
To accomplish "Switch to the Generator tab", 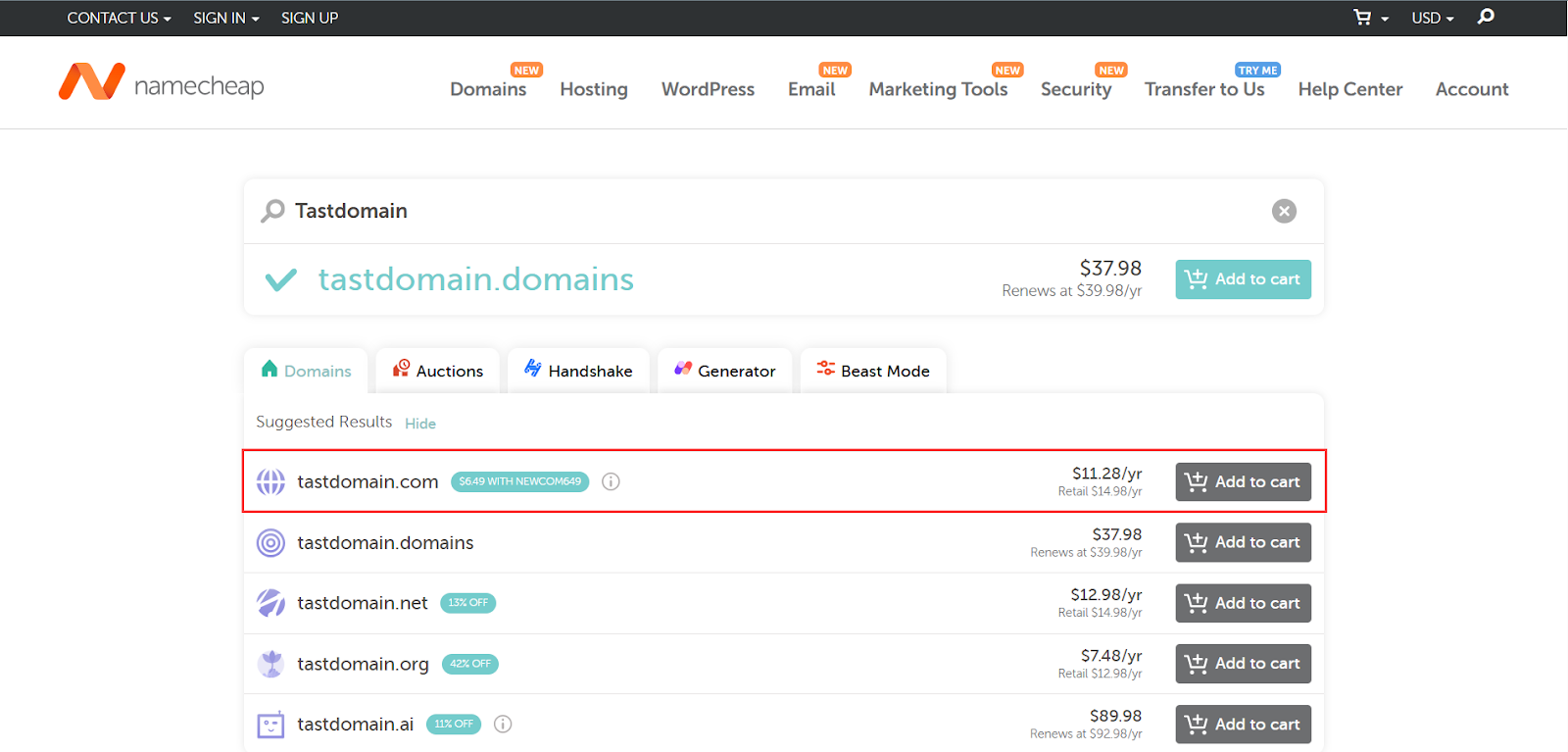I will tap(724, 371).
